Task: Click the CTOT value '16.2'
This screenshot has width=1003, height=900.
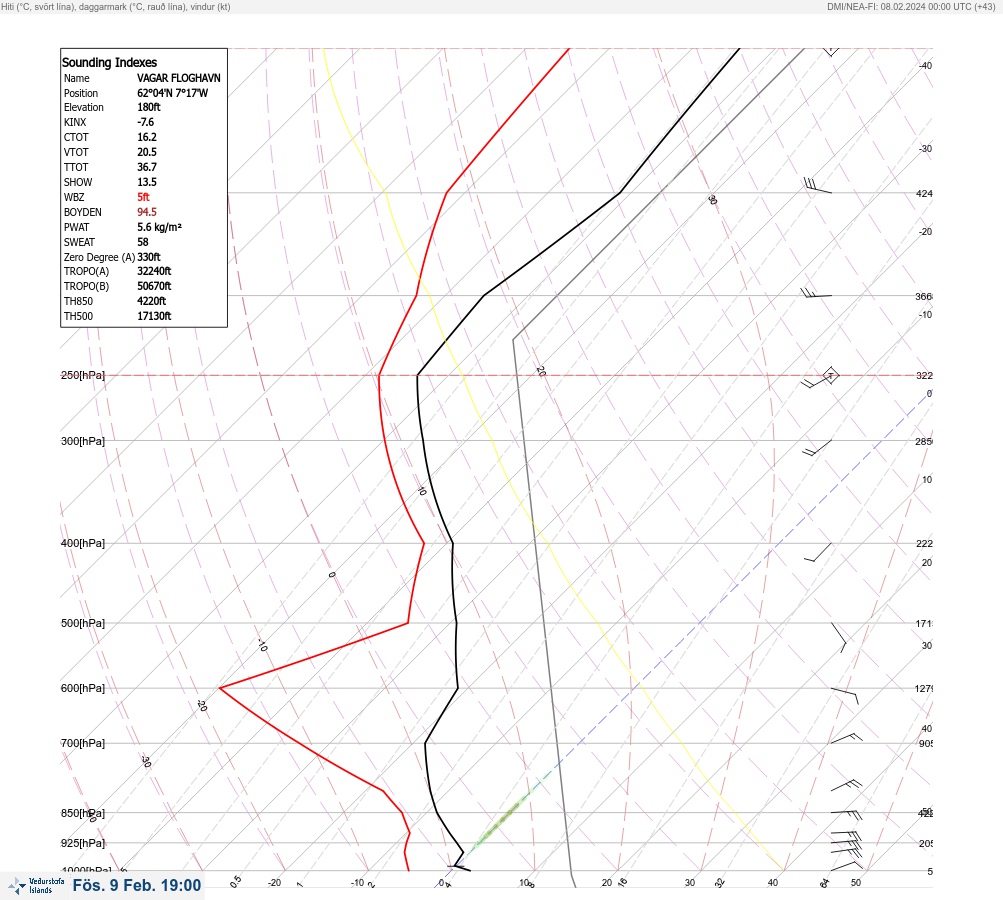Action: pos(146,137)
